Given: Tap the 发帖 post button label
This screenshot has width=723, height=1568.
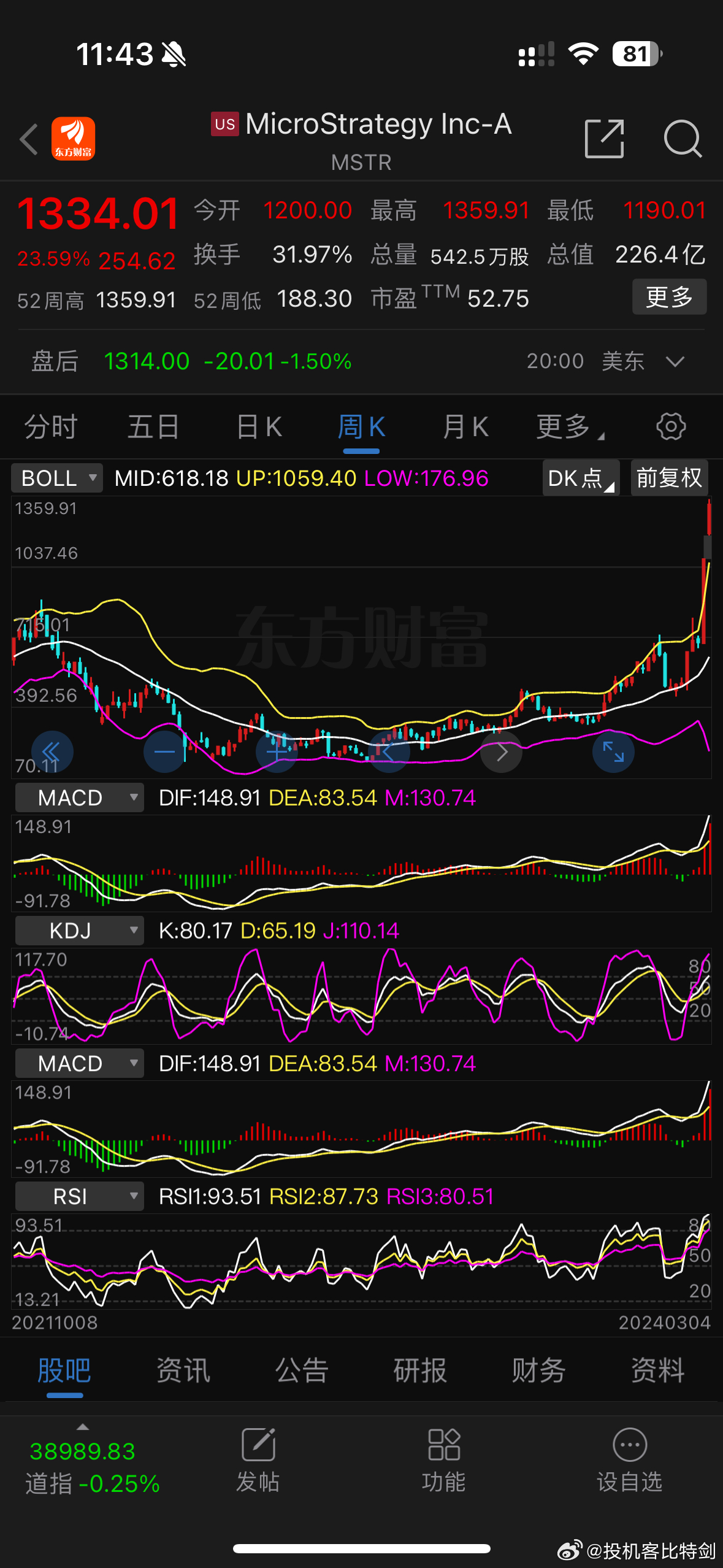Looking at the screenshot, I should pos(258,1482).
